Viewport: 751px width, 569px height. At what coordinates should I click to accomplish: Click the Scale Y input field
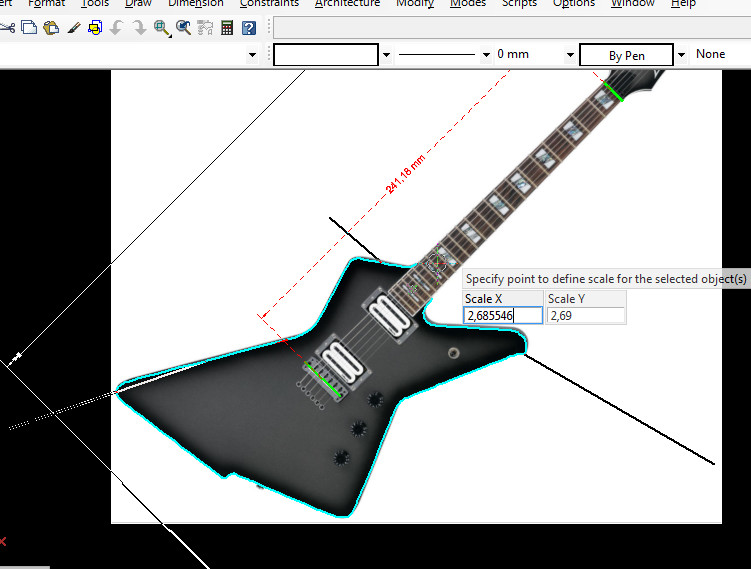coord(586,316)
